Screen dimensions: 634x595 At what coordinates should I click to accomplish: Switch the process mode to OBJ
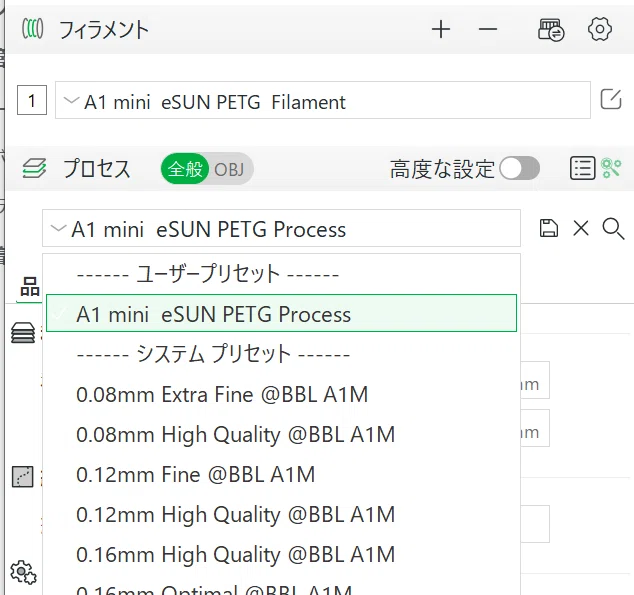tap(230, 169)
